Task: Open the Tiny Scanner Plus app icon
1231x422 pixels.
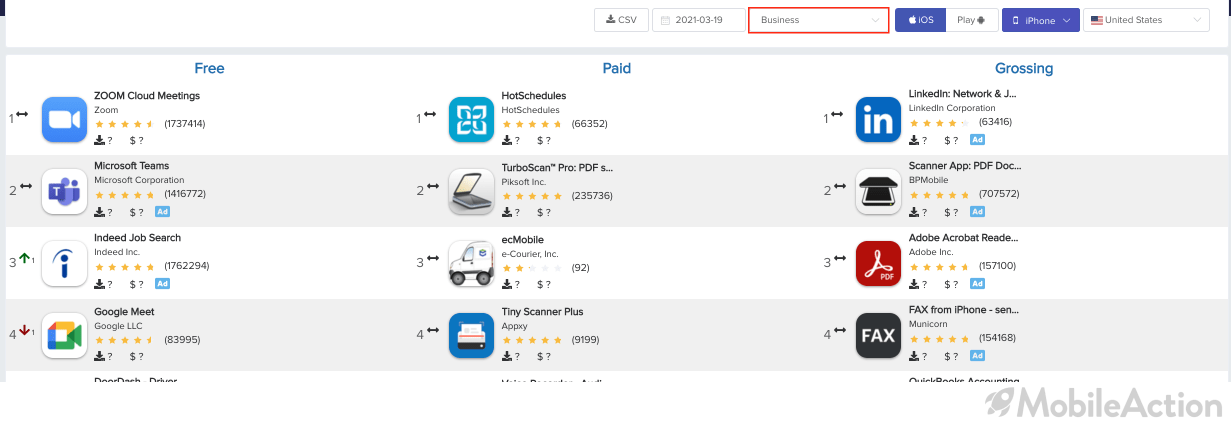Action: pyautogui.click(x=471, y=335)
